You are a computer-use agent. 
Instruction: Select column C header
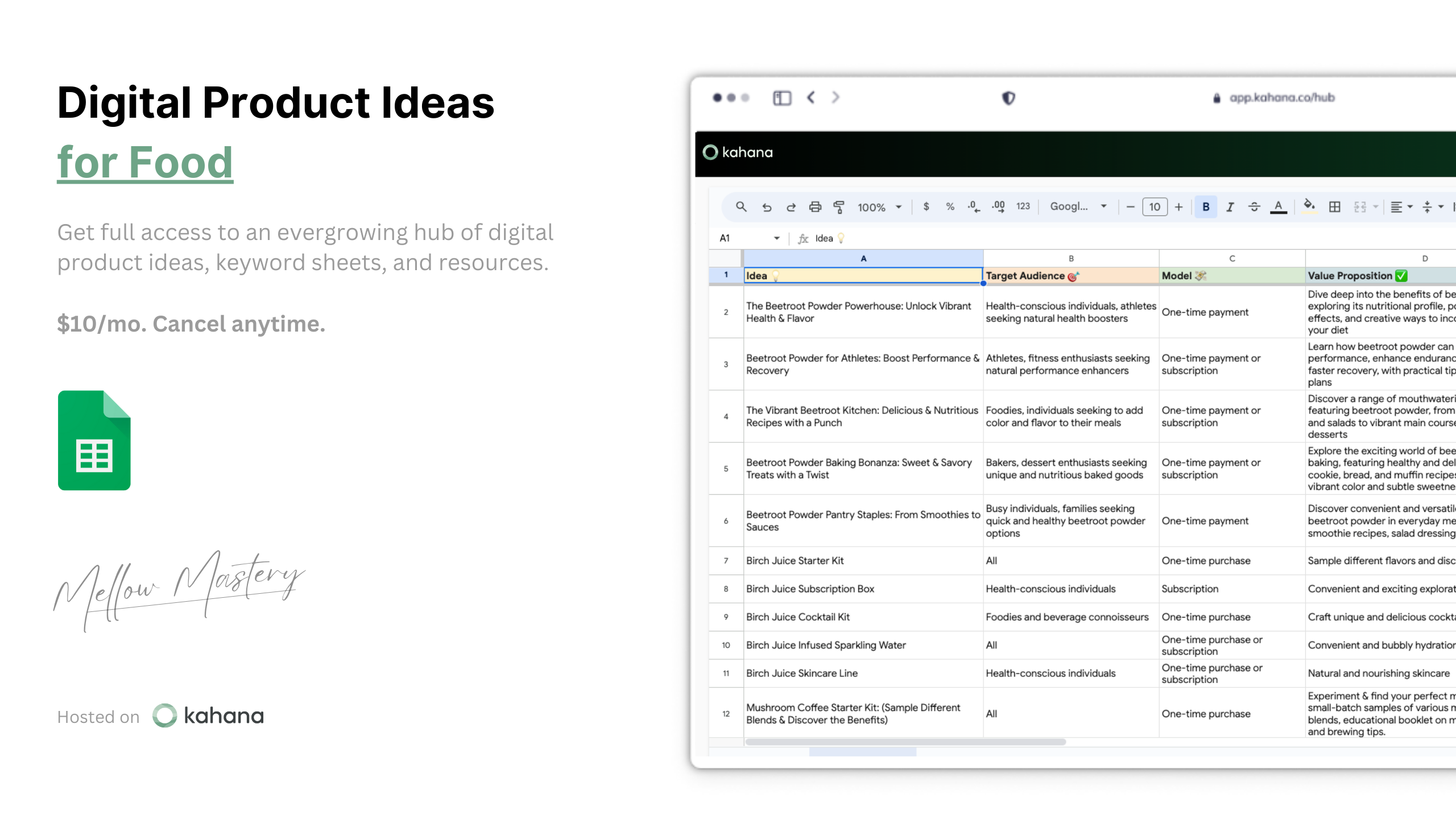tap(1232, 258)
